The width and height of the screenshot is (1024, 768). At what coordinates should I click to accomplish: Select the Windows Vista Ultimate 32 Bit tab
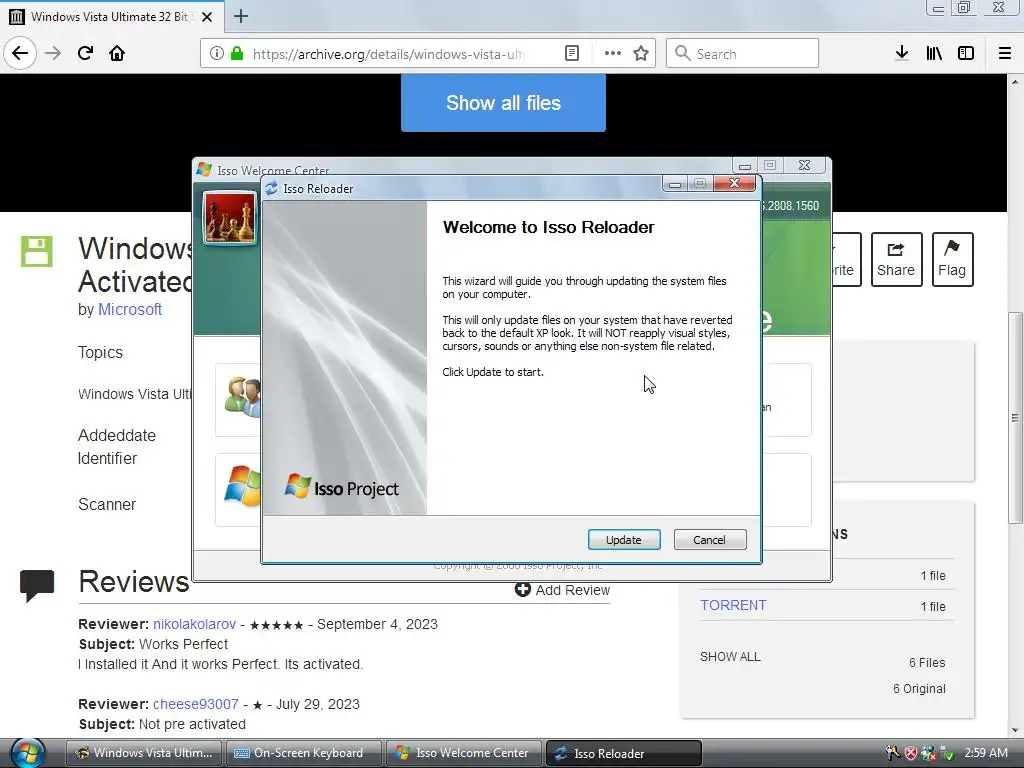(x=111, y=16)
